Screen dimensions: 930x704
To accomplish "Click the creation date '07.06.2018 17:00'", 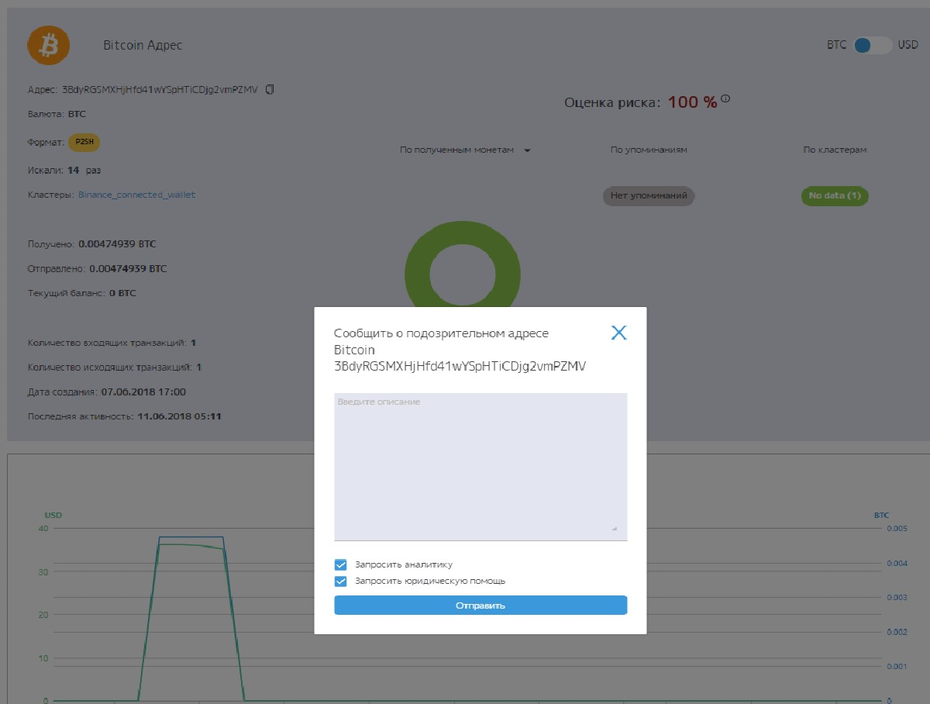I will point(144,392).
